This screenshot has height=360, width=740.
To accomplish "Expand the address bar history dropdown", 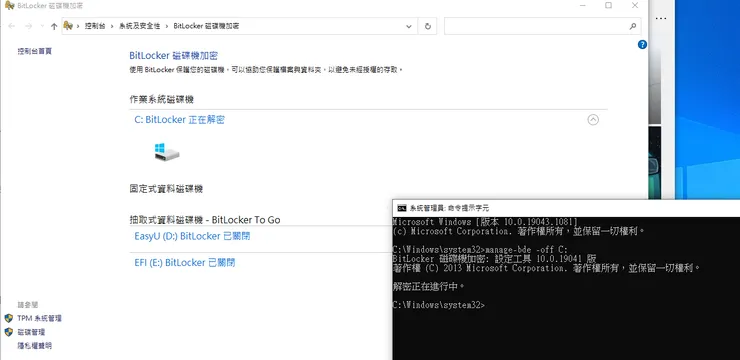I will coord(409,26).
